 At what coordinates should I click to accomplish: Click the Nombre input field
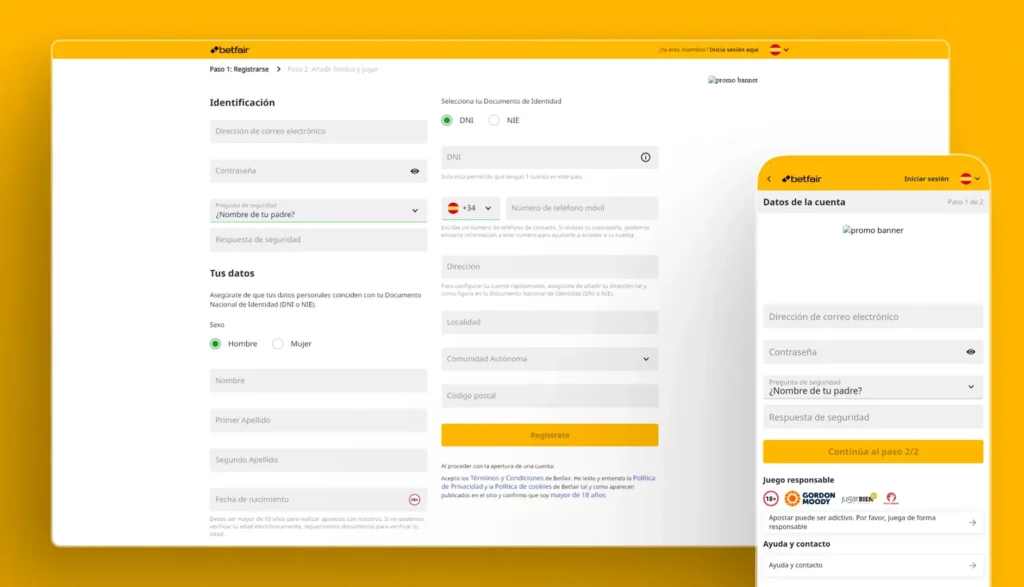coord(318,381)
